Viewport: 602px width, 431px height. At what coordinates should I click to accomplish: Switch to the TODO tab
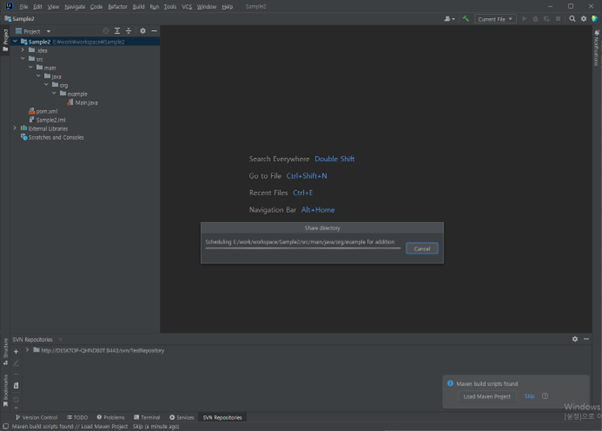point(77,417)
